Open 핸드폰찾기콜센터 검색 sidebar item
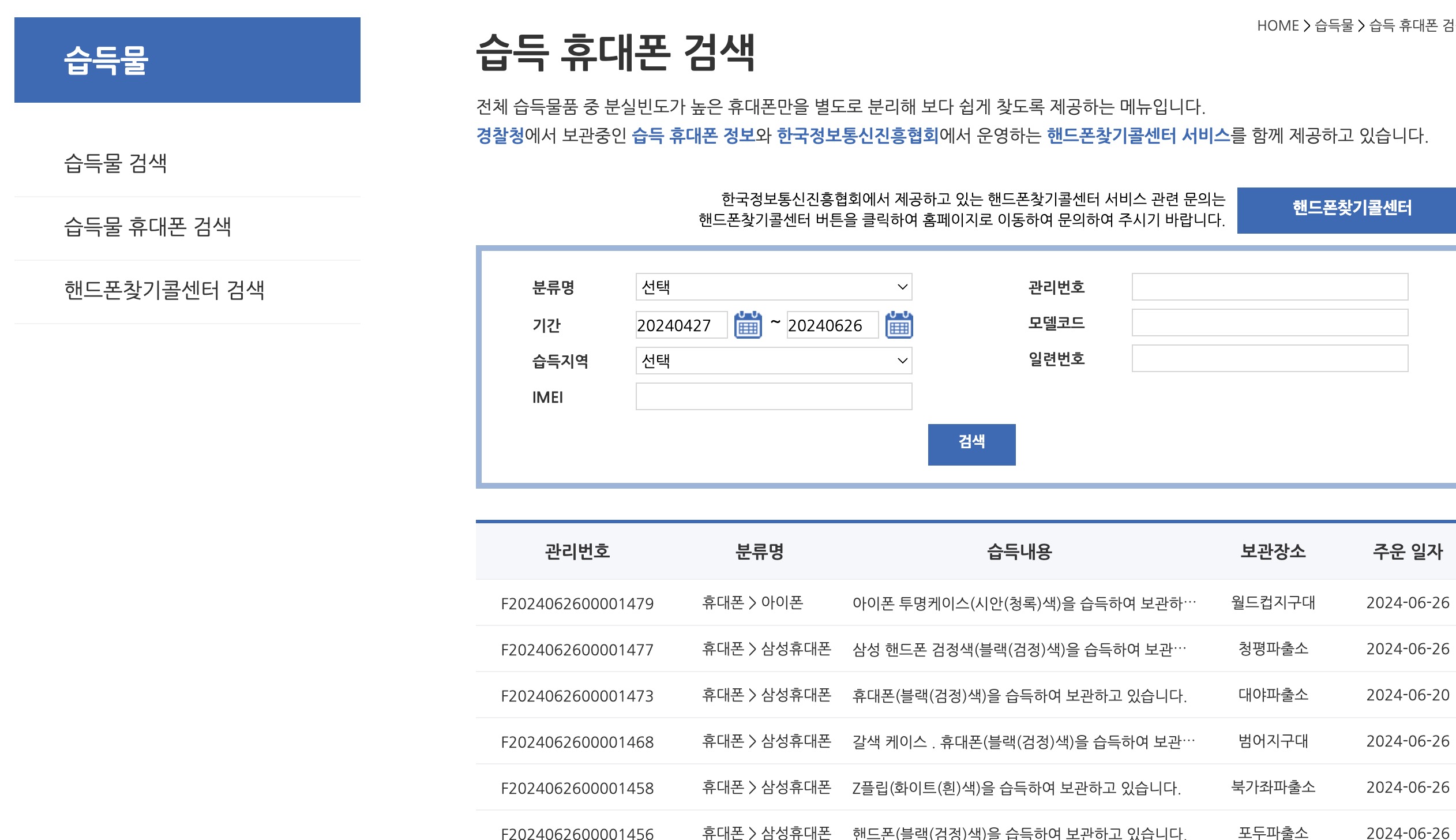The image size is (1456, 840). coord(164,291)
